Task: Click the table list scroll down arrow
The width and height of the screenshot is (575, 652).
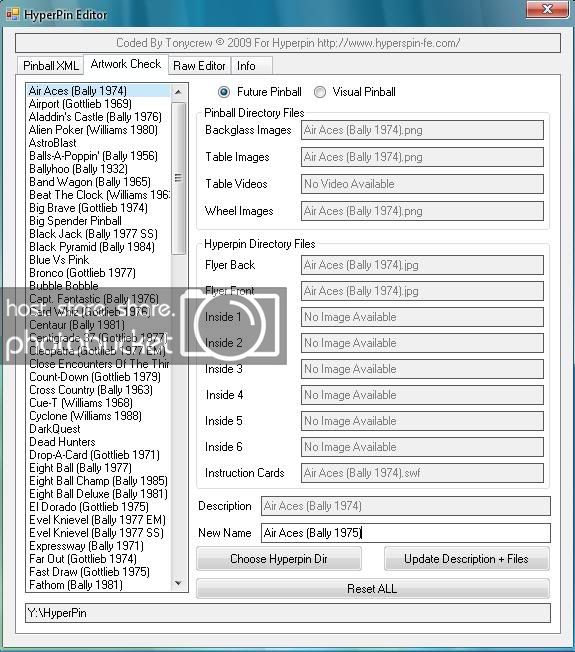Action: point(178,583)
